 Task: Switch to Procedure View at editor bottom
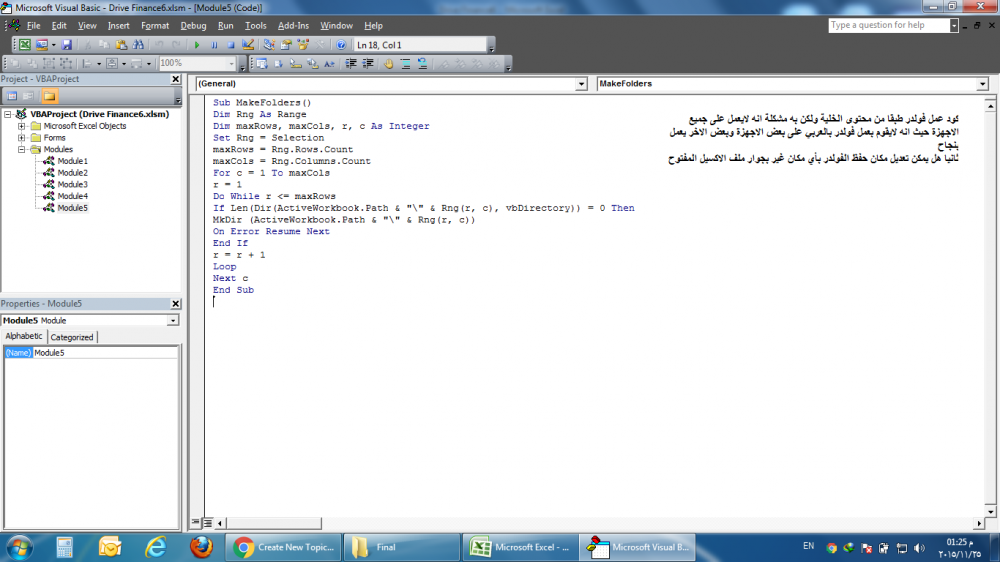pos(196,522)
